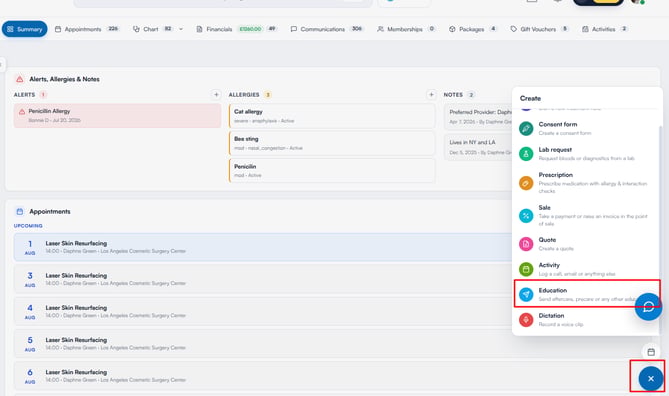The height and width of the screenshot is (396, 669).
Task: Click the Quote document icon
Action: click(526, 244)
